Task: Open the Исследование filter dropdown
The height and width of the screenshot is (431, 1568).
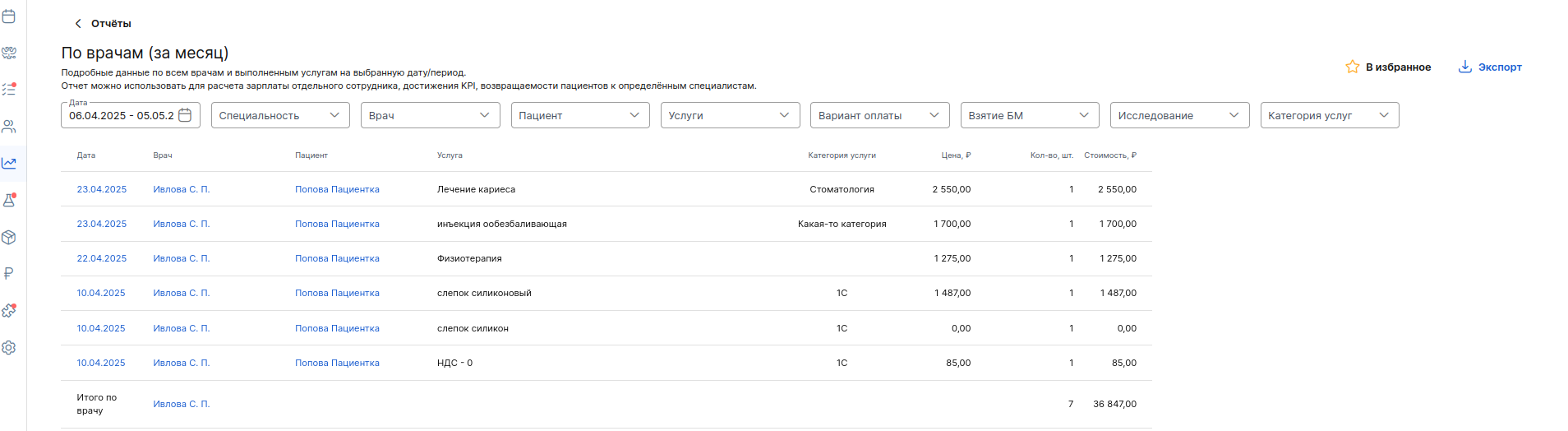Action: 1180,115
